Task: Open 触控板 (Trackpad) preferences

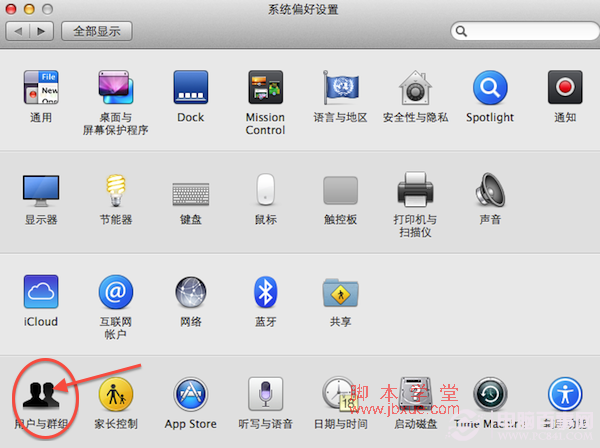Action: (x=340, y=190)
